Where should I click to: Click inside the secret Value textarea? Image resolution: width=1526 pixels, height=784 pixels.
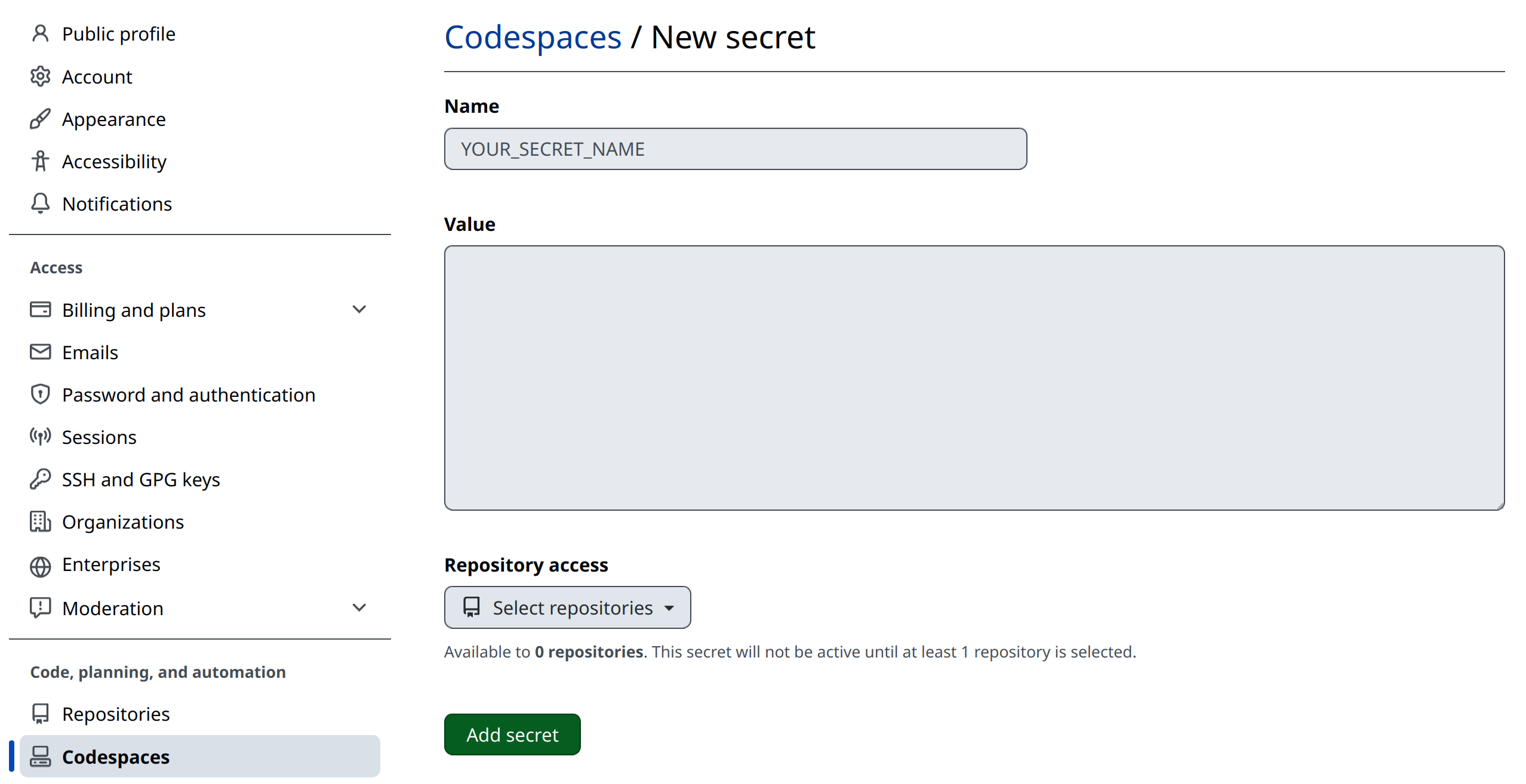click(974, 378)
